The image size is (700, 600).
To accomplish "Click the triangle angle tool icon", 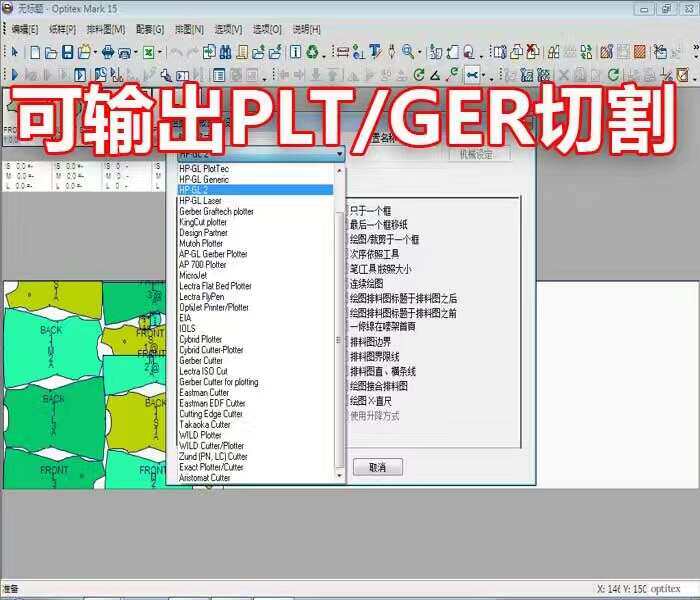I will [435, 75].
